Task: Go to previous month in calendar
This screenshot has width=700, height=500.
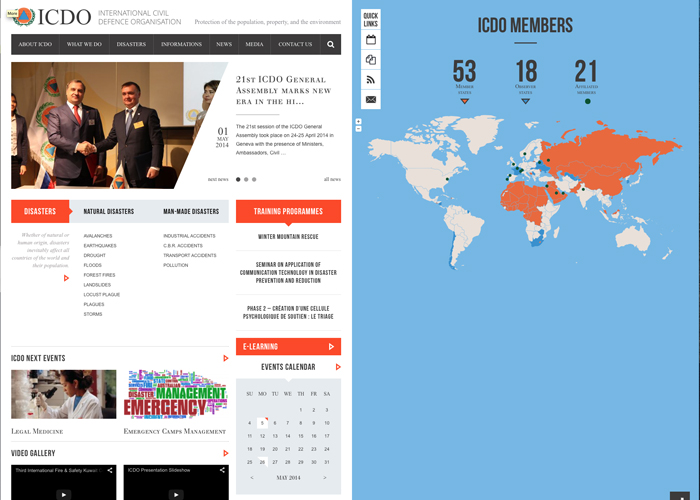Action: coord(252,478)
